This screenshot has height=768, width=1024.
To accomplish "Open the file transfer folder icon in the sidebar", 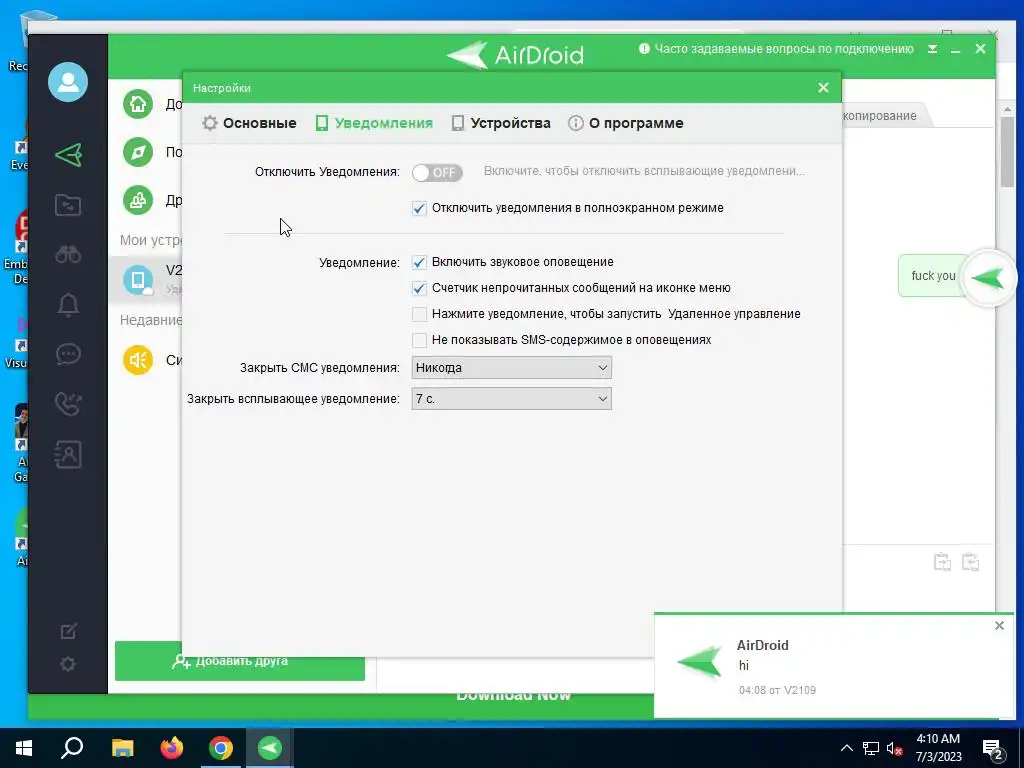I will (x=68, y=205).
